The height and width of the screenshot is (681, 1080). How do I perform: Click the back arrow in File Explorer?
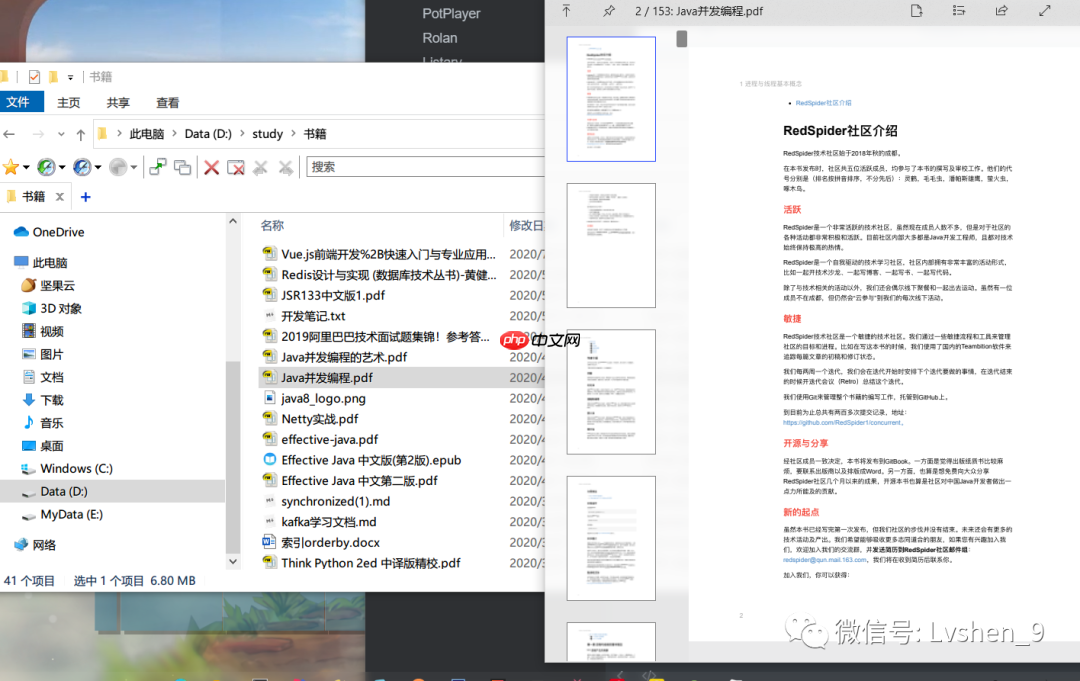click(11, 133)
